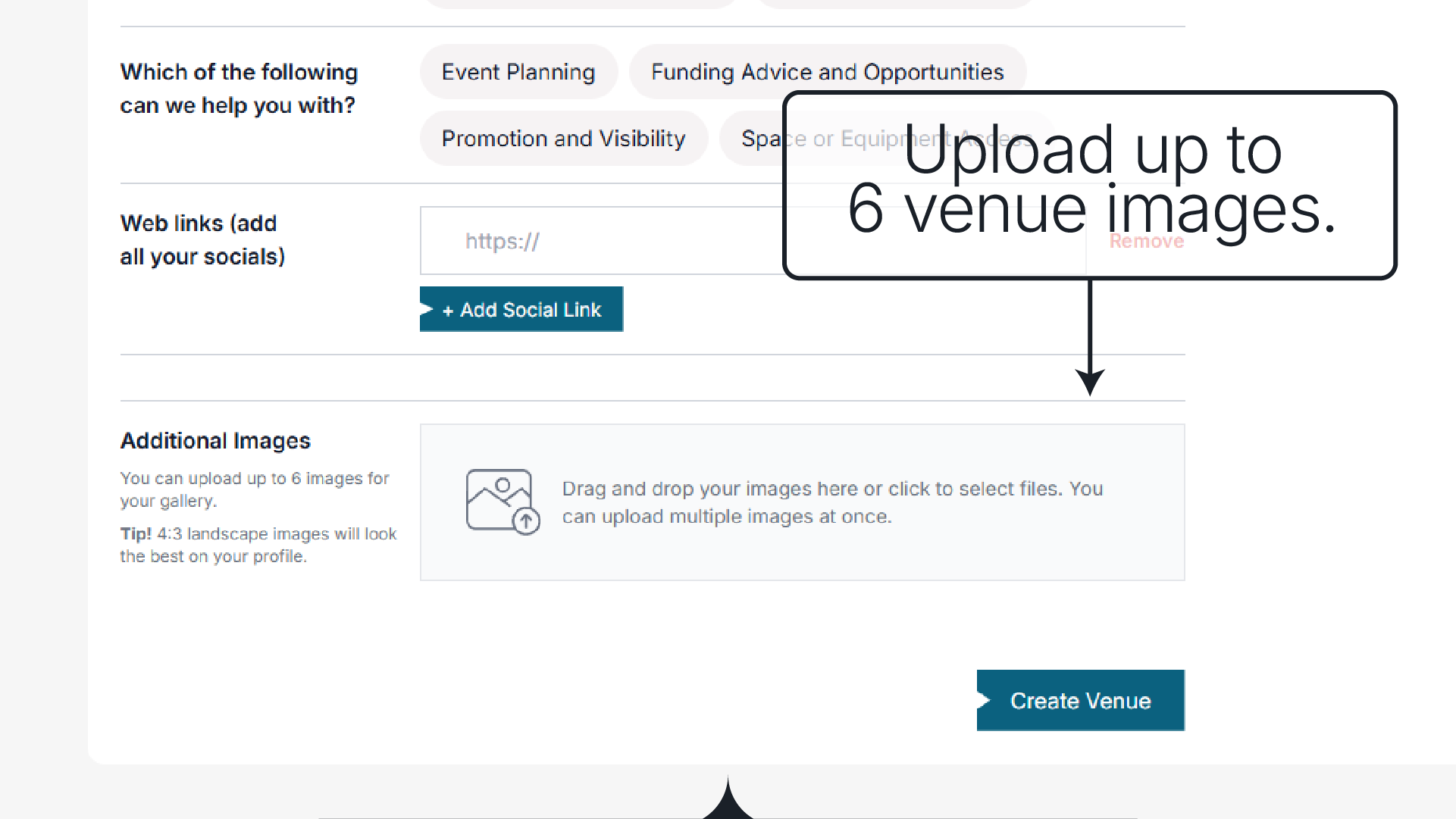Click the 'Upload up to 6 venue images' callout
The image size is (1456, 819).
pos(1090,180)
